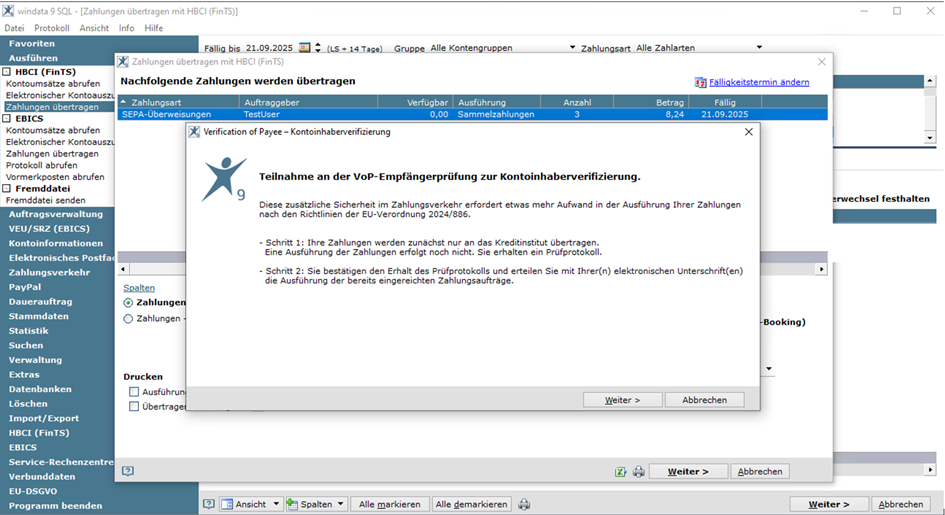Image resolution: width=945 pixels, height=515 pixels.
Task: Open the Hilfe menu
Action: [x=153, y=28]
